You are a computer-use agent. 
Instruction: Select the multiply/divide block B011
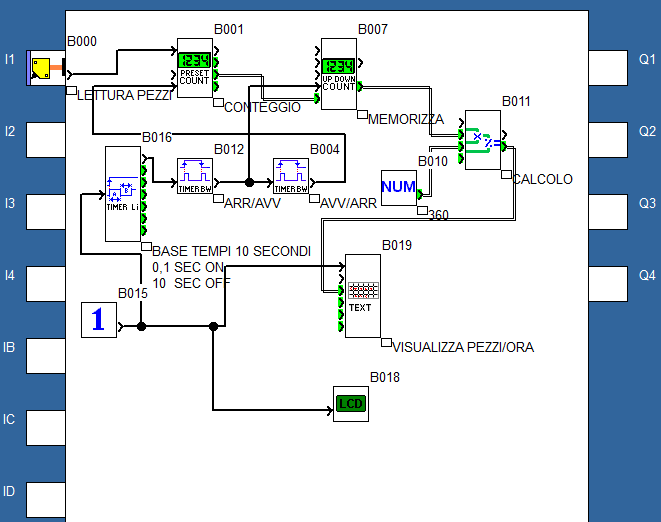pos(483,140)
